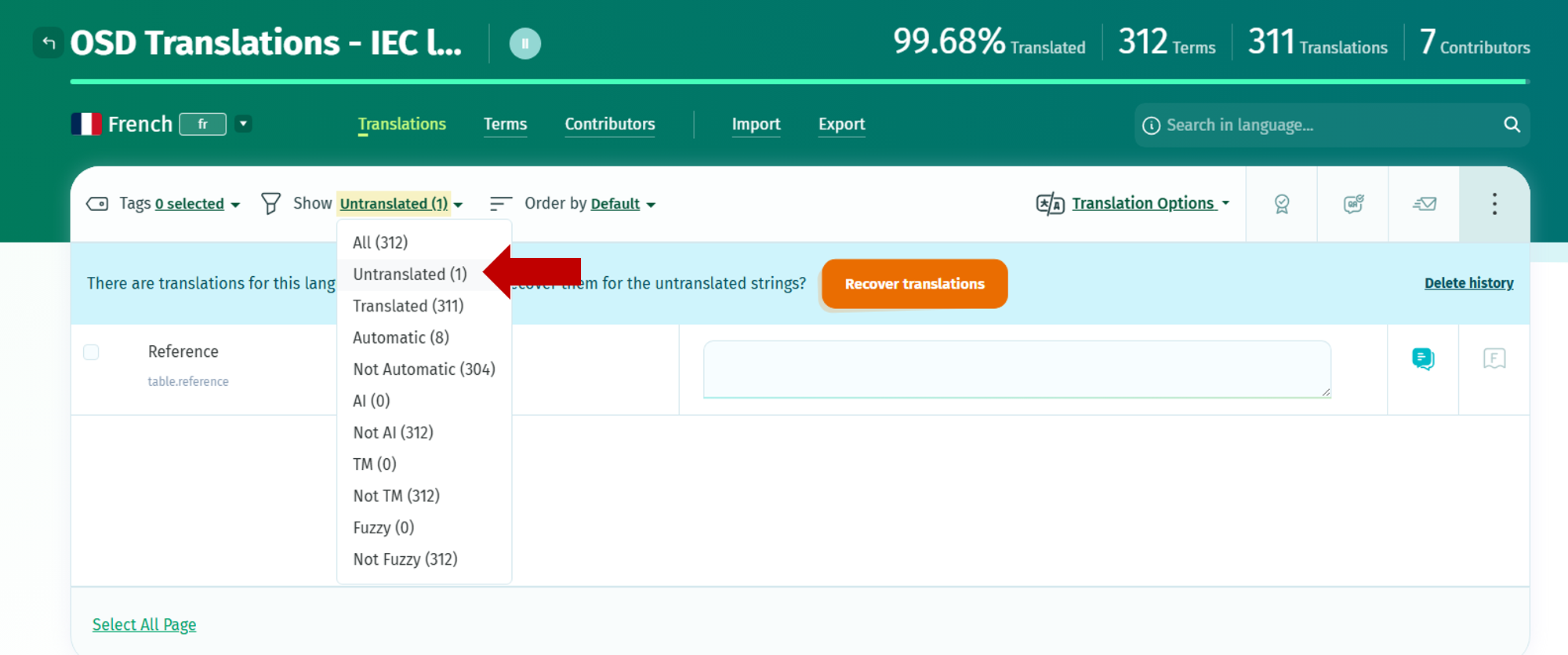Click the funnel filter icon
Viewport: 1568px width, 655px height.
(270, 204)
